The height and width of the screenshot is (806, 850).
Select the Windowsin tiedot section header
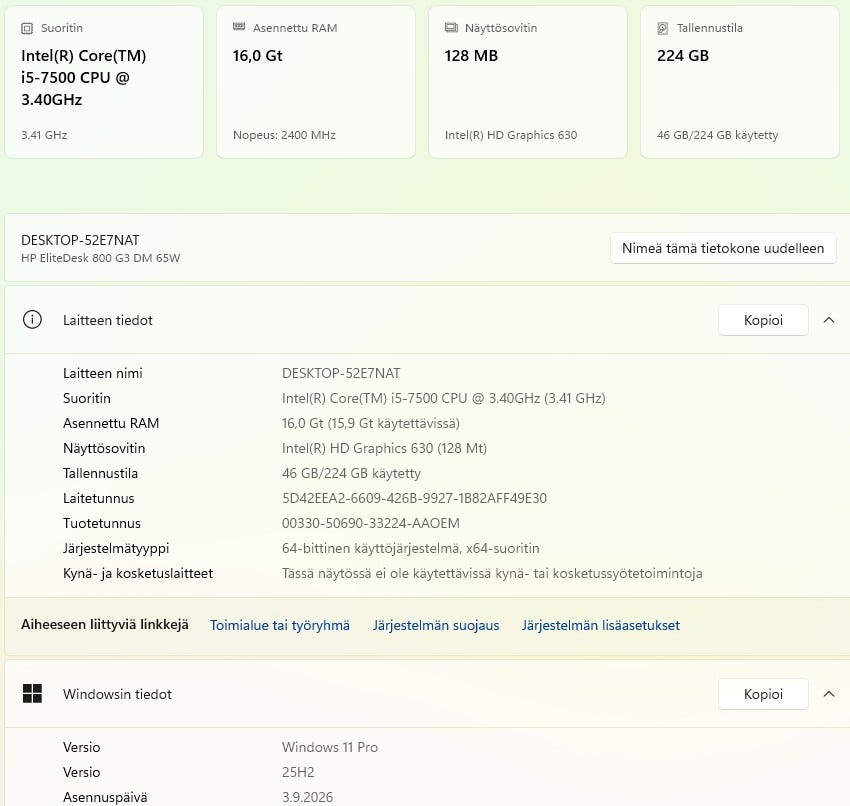pyautogui.click(x=425, y=694)
